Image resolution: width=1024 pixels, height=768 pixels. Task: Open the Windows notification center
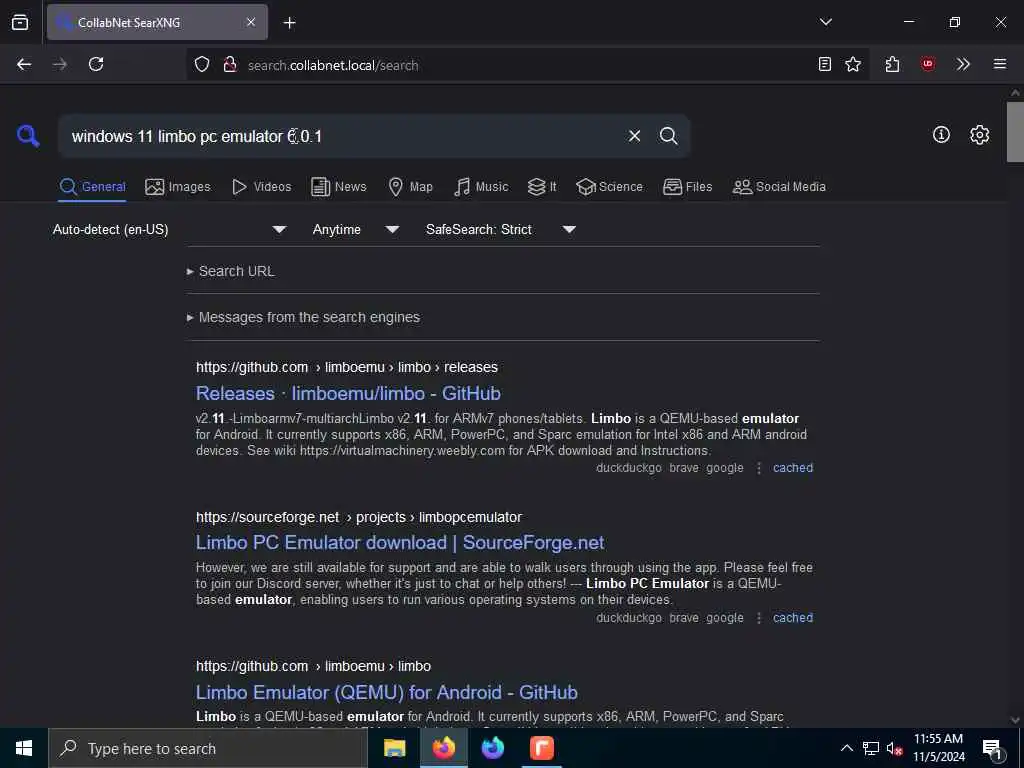coord(993,749)
